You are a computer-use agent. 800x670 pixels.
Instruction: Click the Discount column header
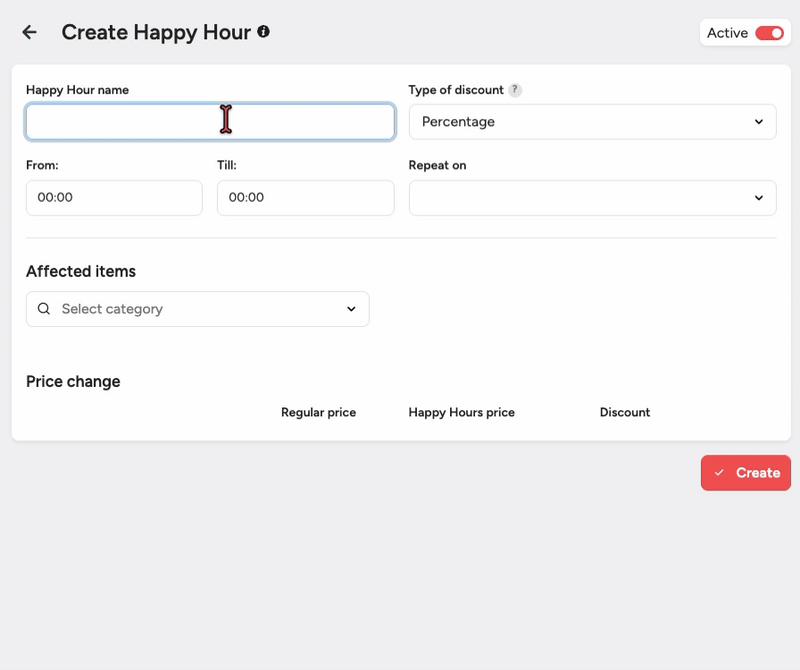coord(624,412)
